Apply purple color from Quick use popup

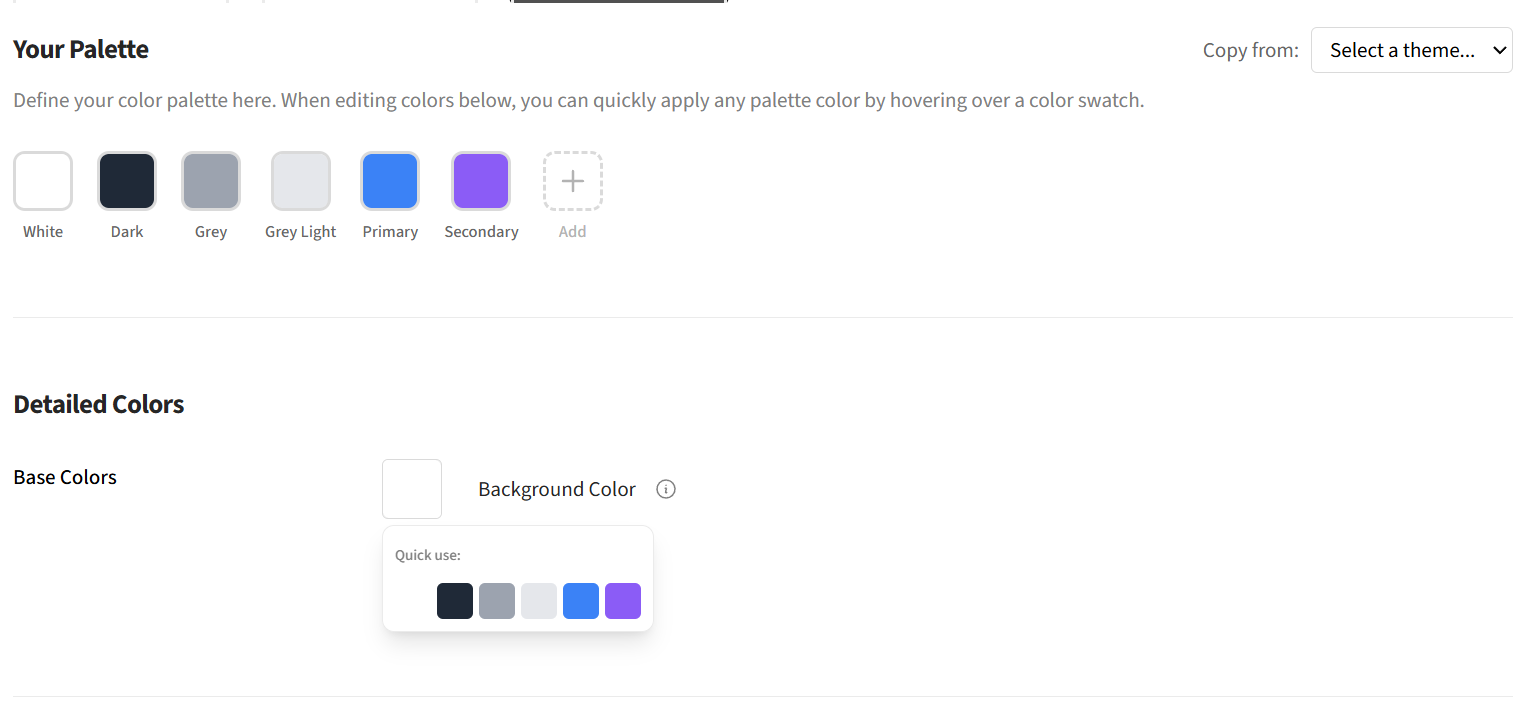623,601
